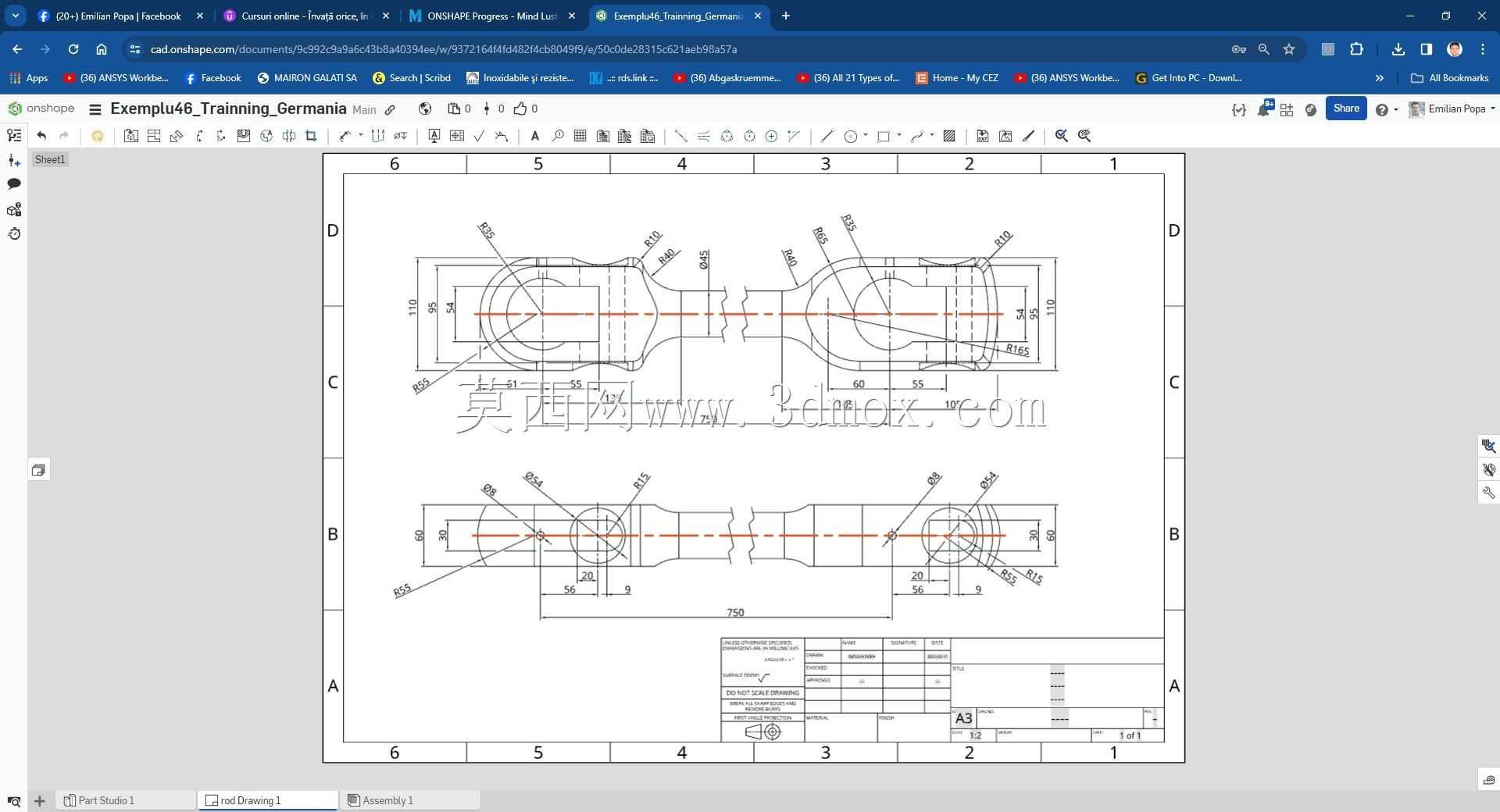
Task: Select the Section view tool
Action: (x=199, y=136)
